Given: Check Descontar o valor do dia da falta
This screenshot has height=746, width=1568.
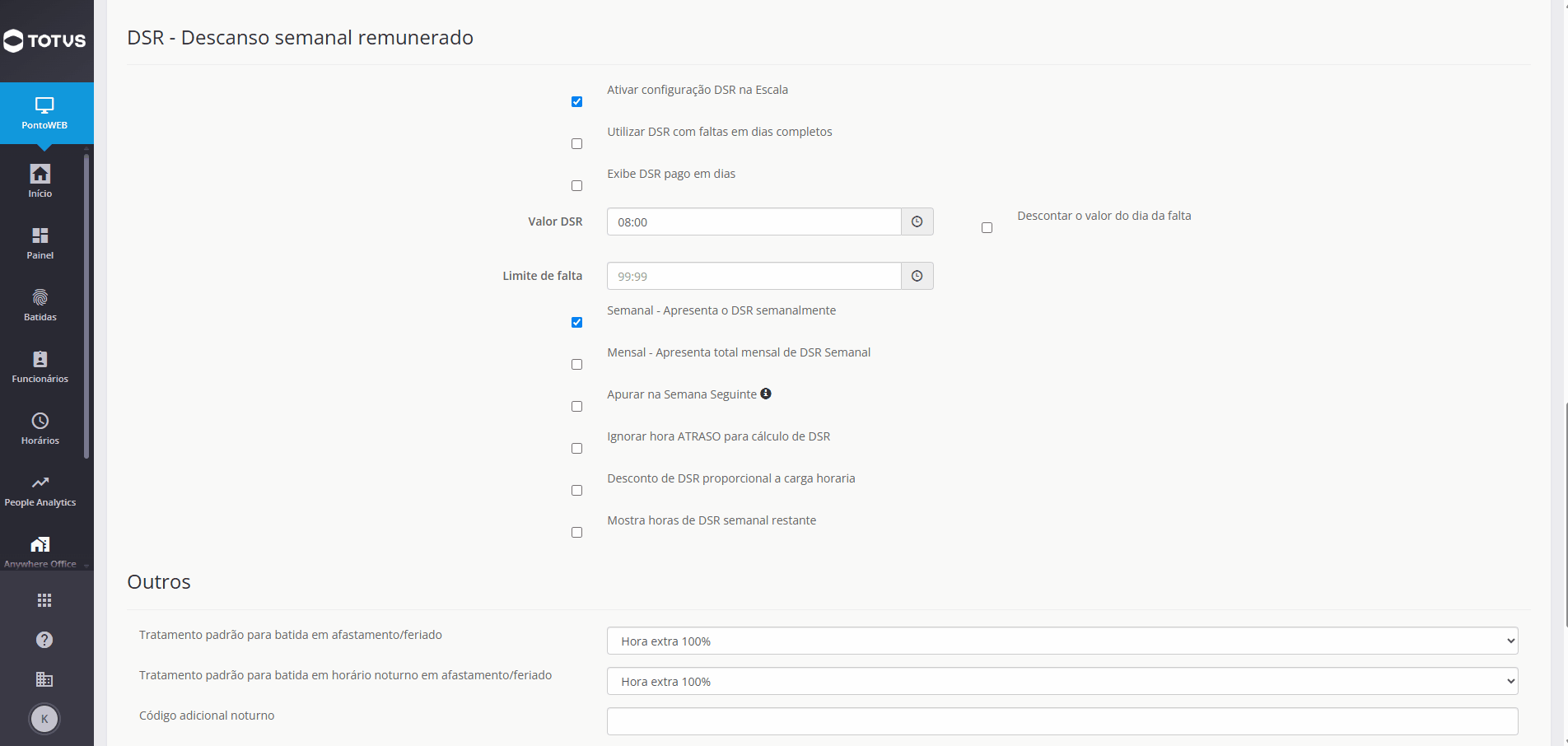Looking at the screenshot, I should (987, 227).
